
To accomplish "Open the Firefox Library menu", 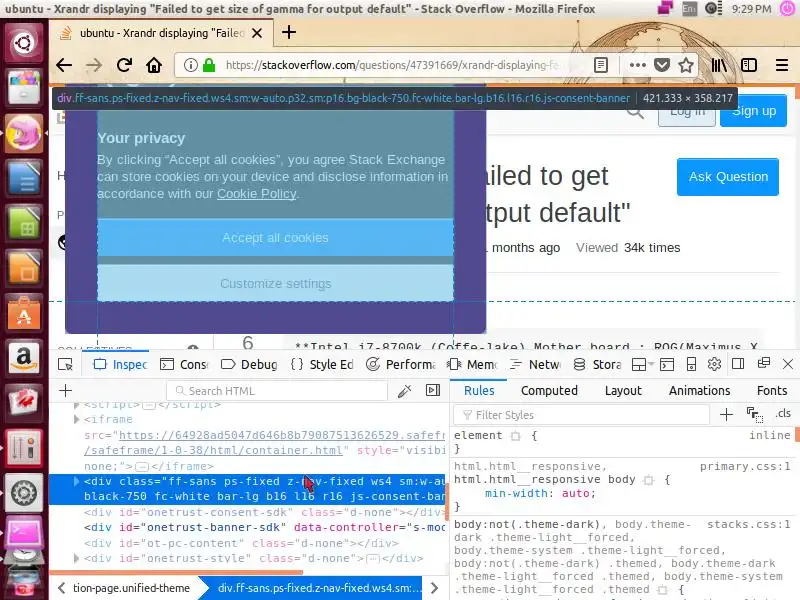I will pos(719,65).
